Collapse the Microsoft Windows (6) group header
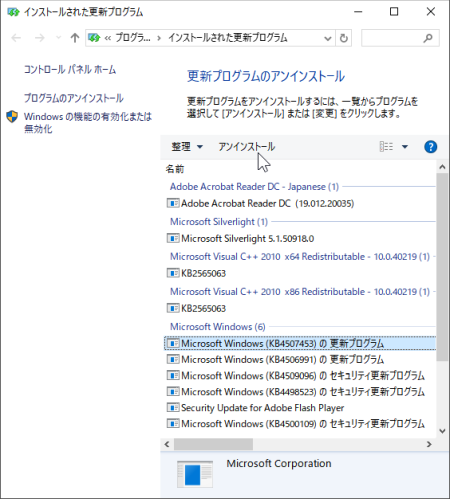 point(218,327)
